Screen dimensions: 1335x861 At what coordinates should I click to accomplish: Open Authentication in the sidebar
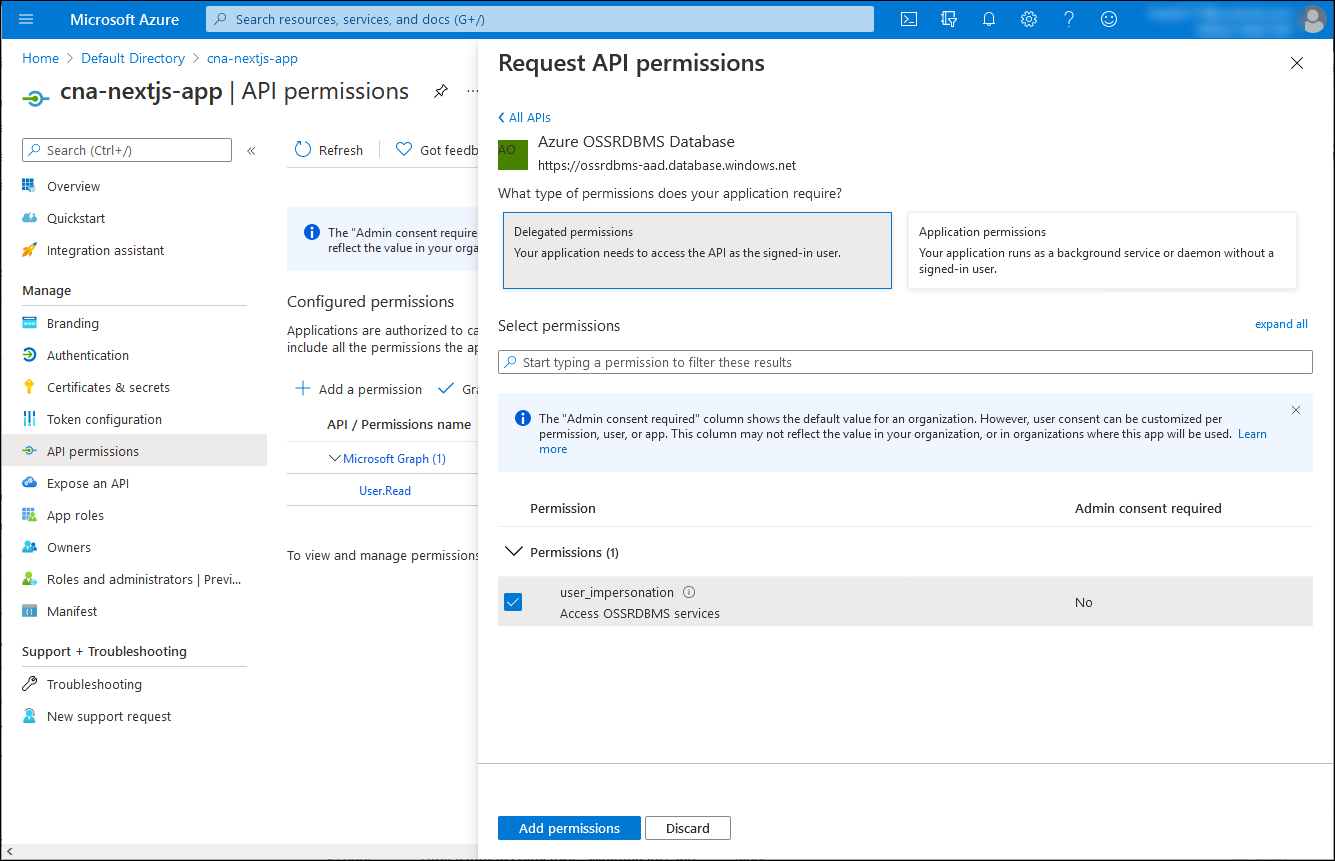pyautogui.click(x=87, y=355)
